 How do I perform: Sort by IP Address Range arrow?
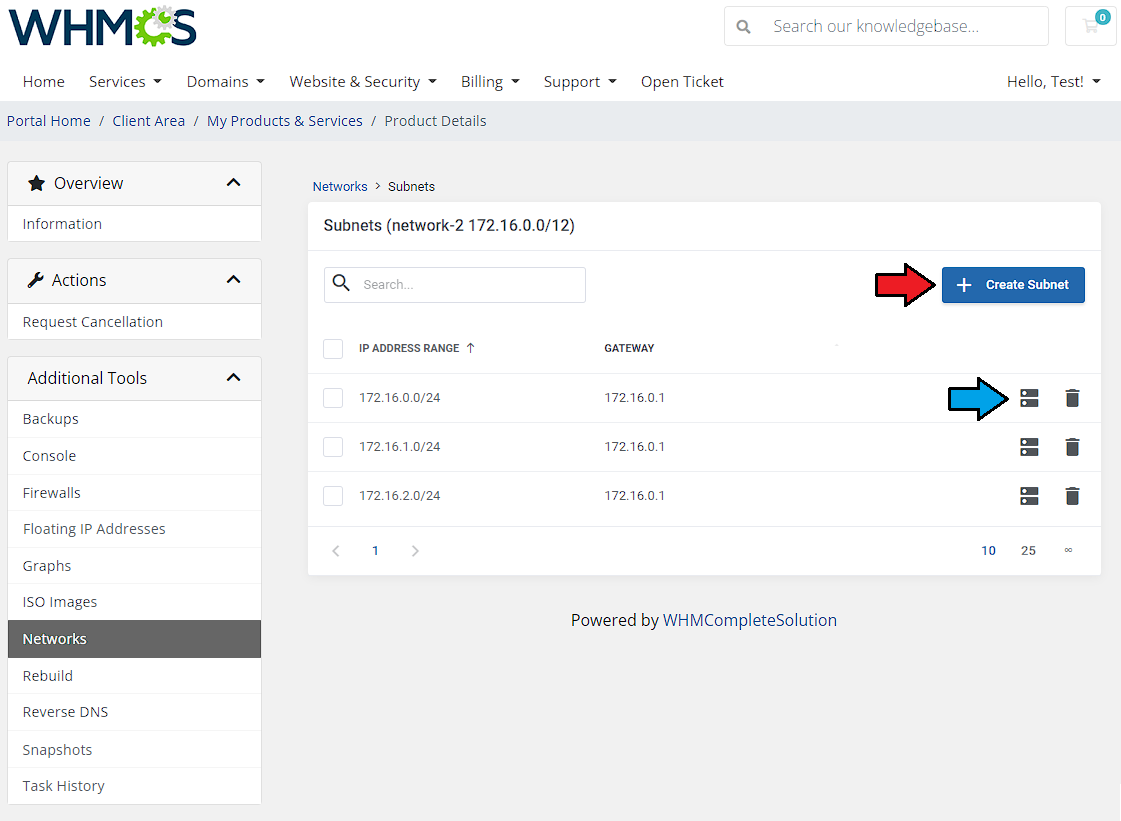click(470, 348)
